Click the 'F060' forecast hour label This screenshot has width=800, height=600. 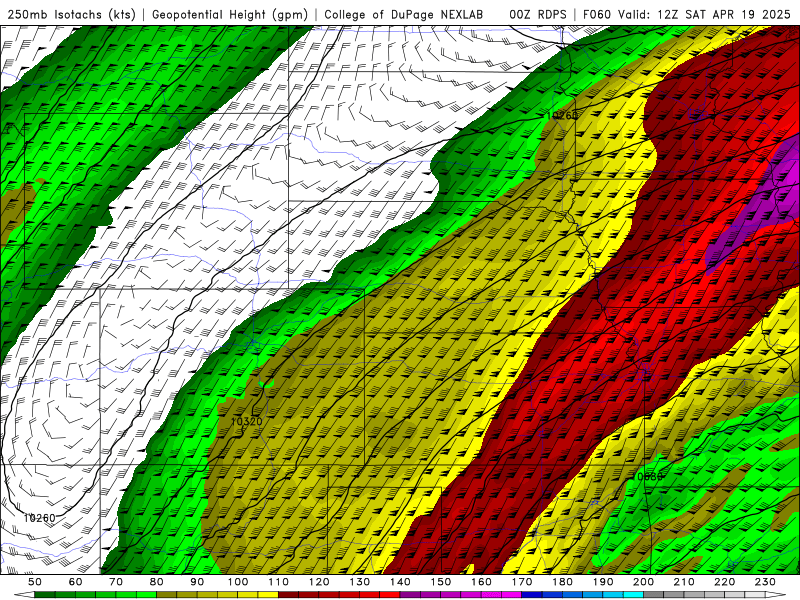pos(596,14)
